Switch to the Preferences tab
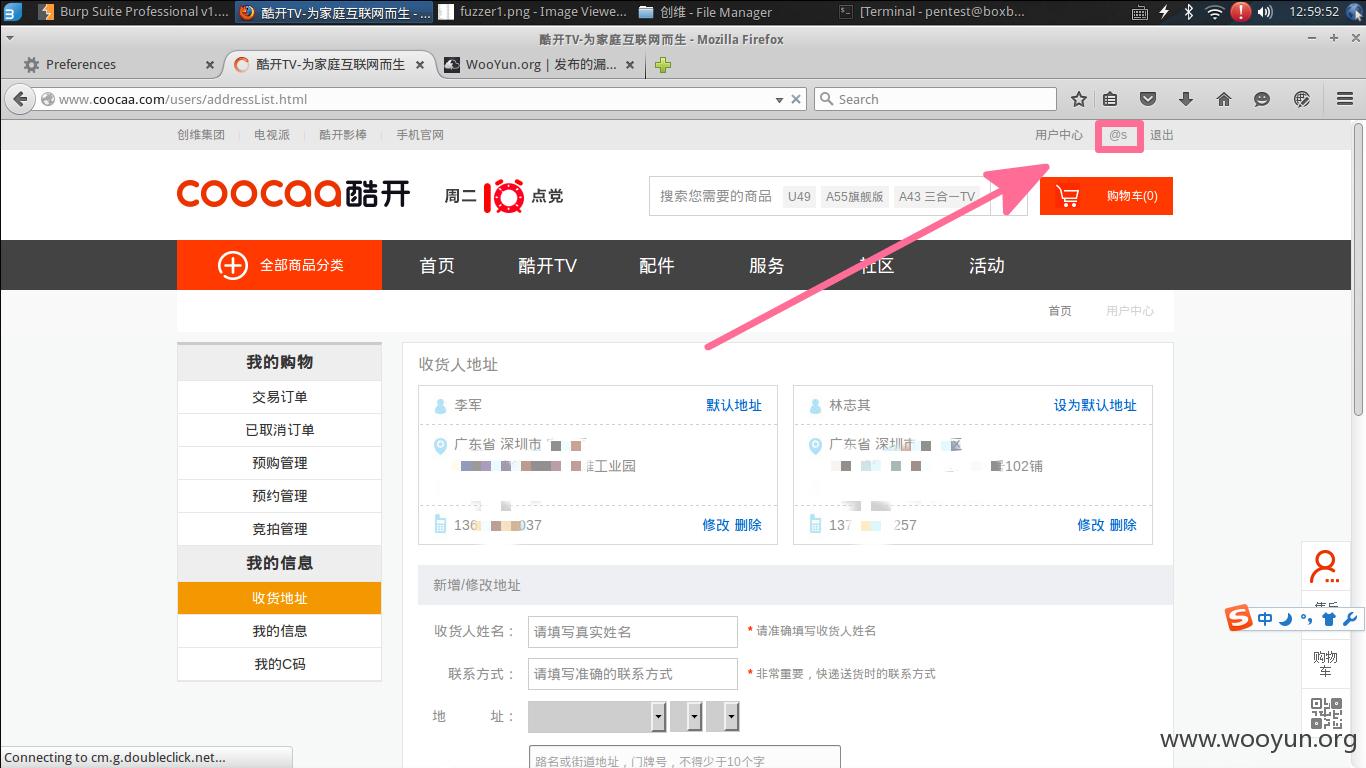 point(117,64)
